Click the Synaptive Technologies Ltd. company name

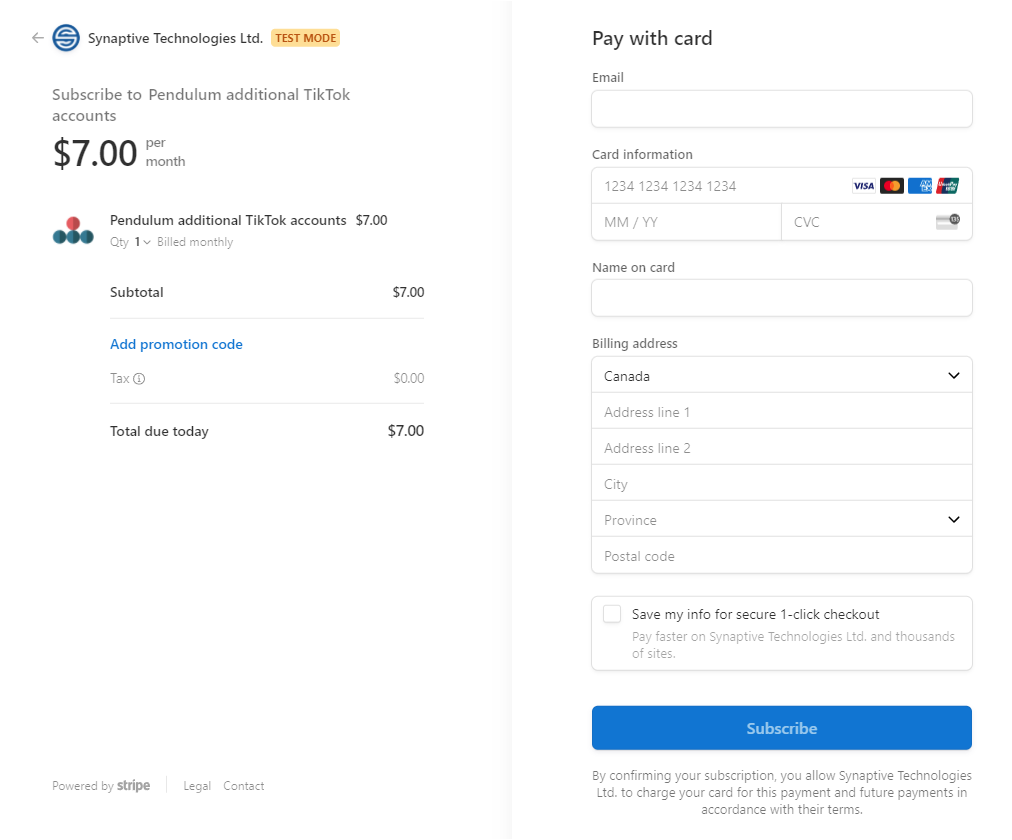click(175, 38)
